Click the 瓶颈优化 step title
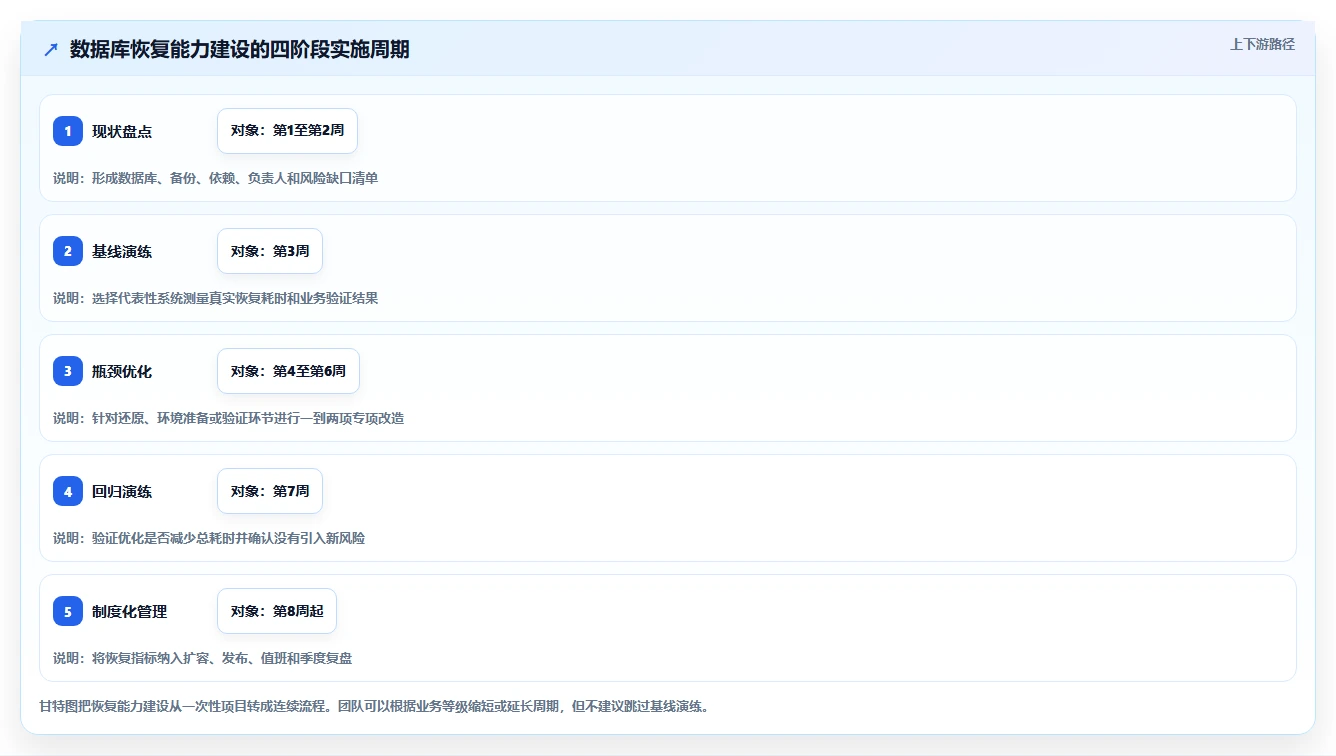1336x756 pixels. point(122,372)
